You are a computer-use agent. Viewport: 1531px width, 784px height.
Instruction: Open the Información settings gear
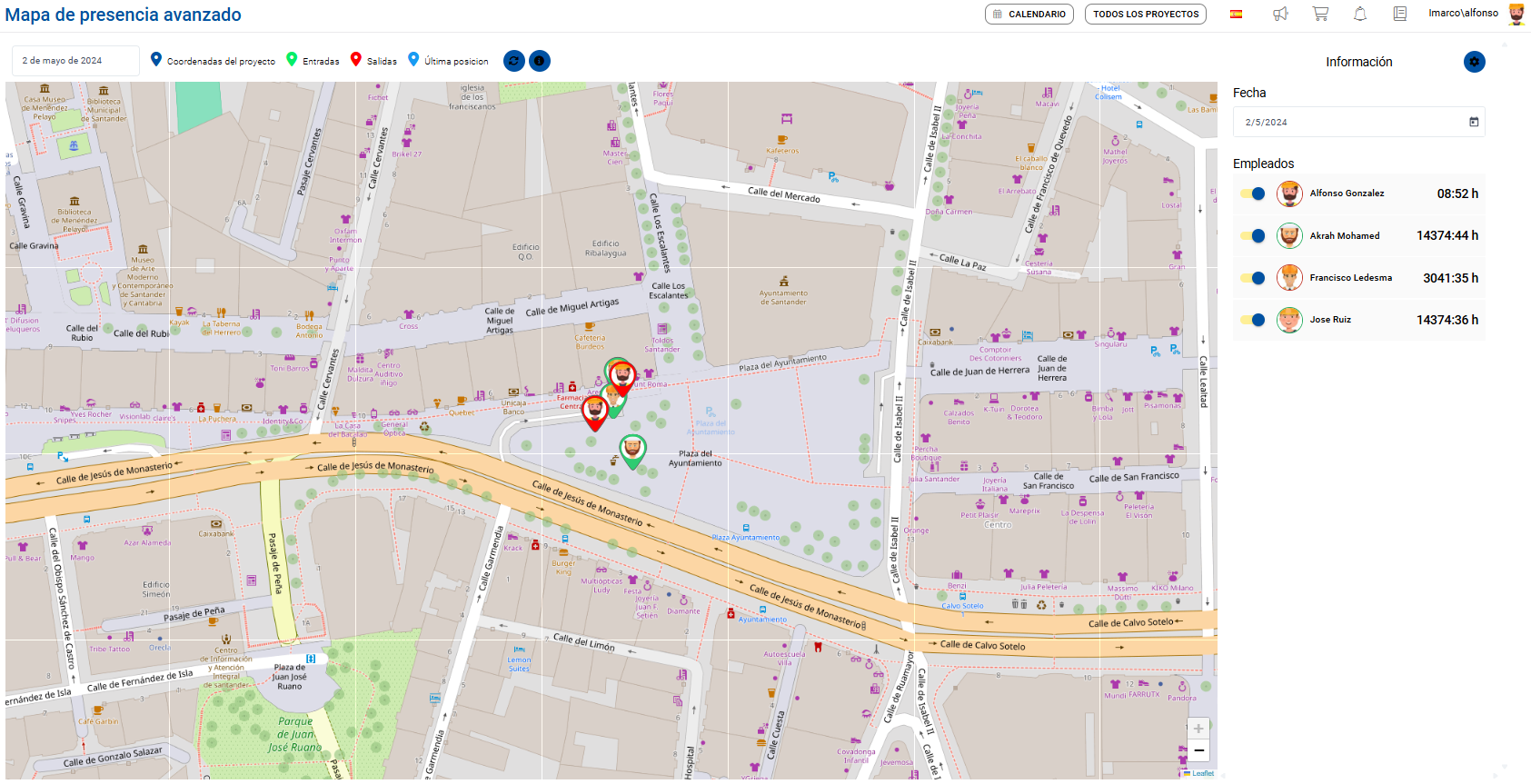[x=1474, y=62]
